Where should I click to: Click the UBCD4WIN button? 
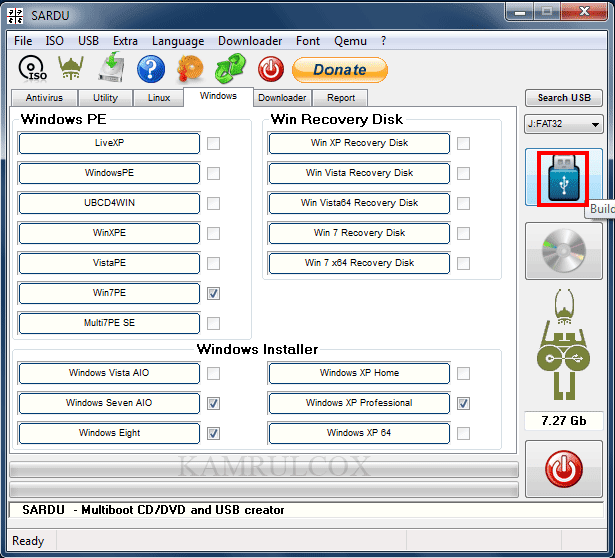(x=109, y=203)
